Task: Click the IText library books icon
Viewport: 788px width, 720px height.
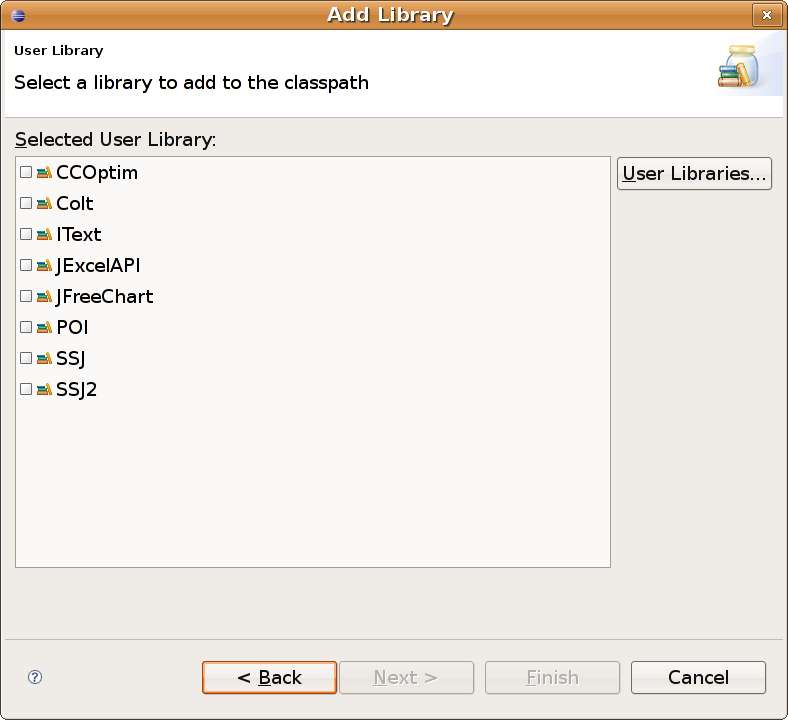Action: [44, 234]
